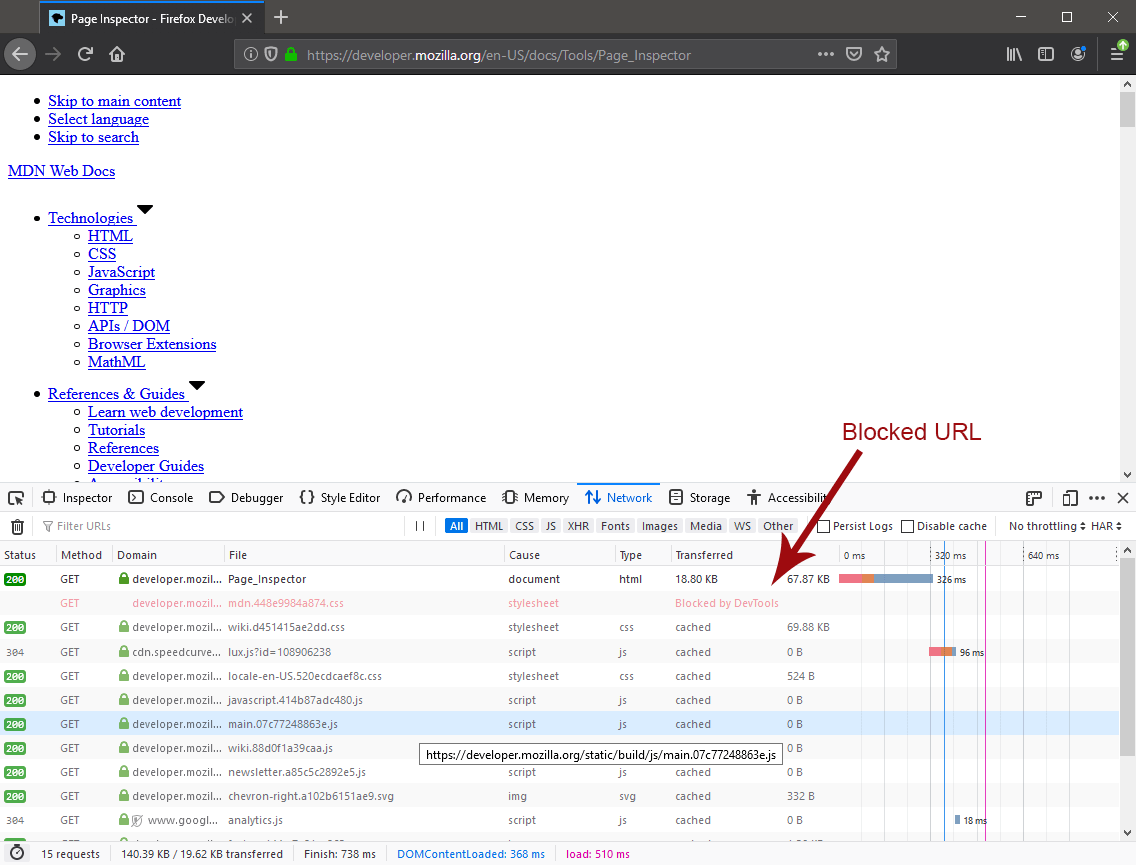The image size is (1136, 865).
Task: Open the DevTools three-dot options menu
Action: [x=1097, y=498]
